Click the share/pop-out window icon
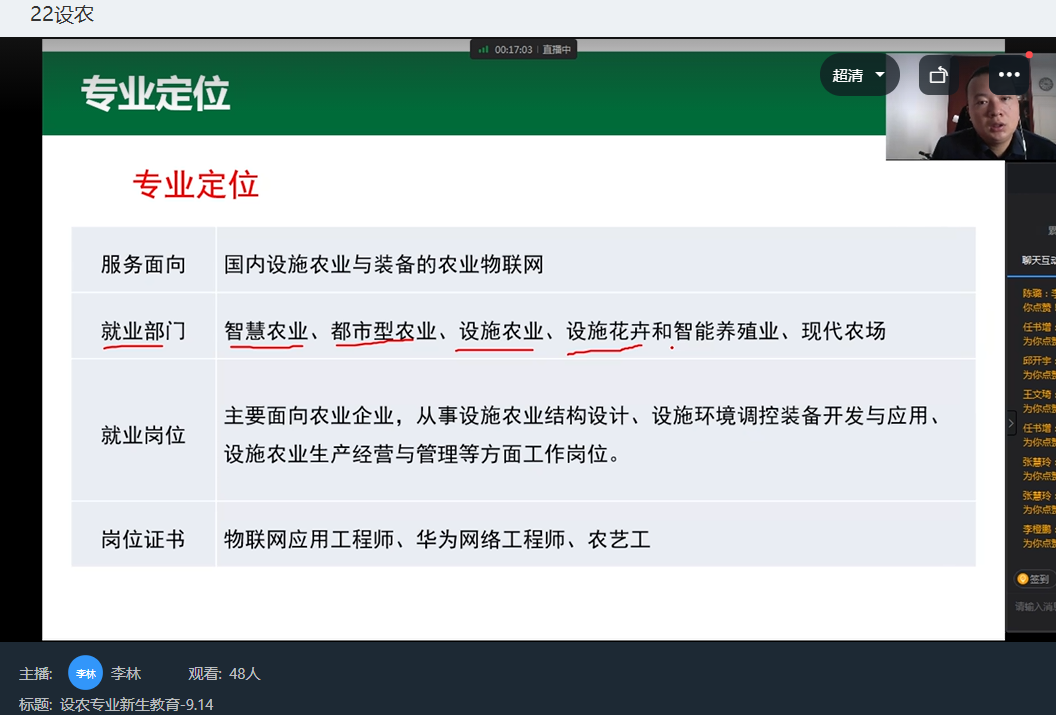Image resolution: width=1056 pixels, height=715 pixels. 938,75
